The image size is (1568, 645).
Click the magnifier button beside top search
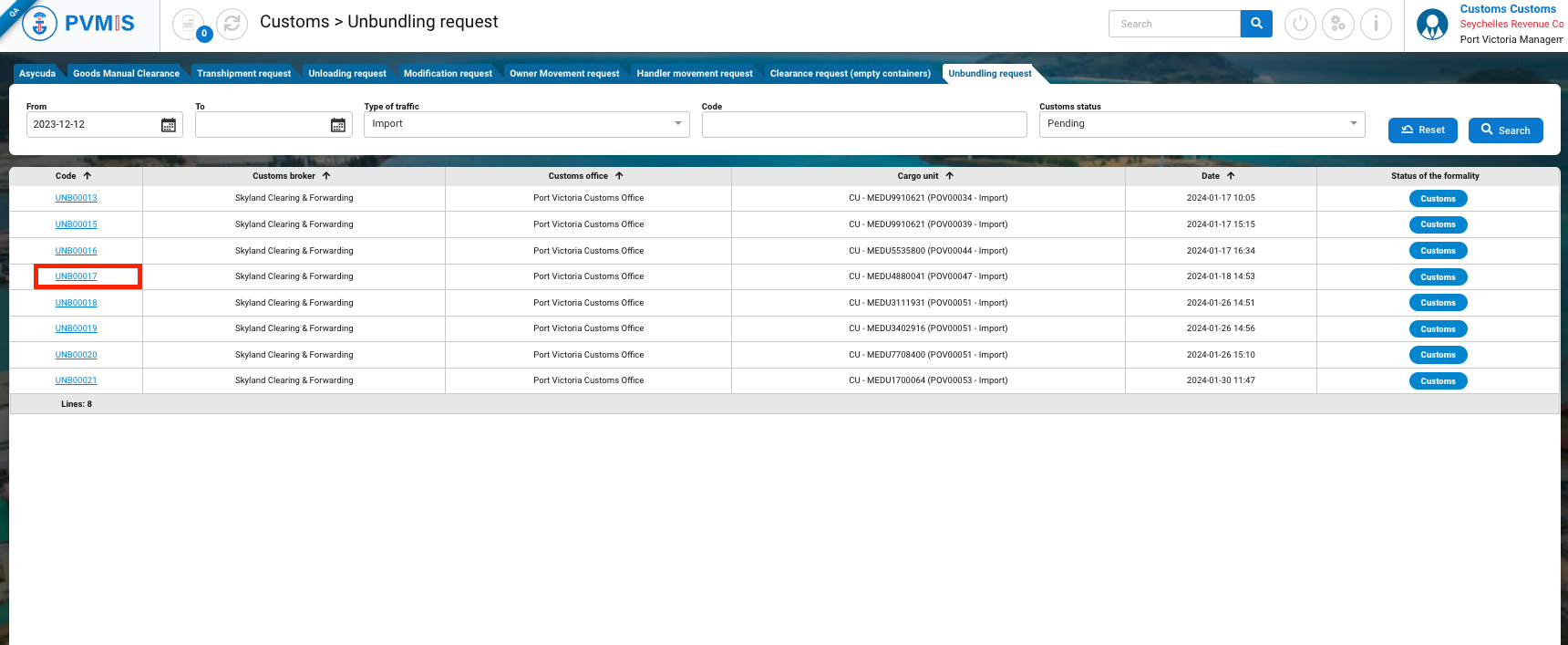coord(1256,24)
